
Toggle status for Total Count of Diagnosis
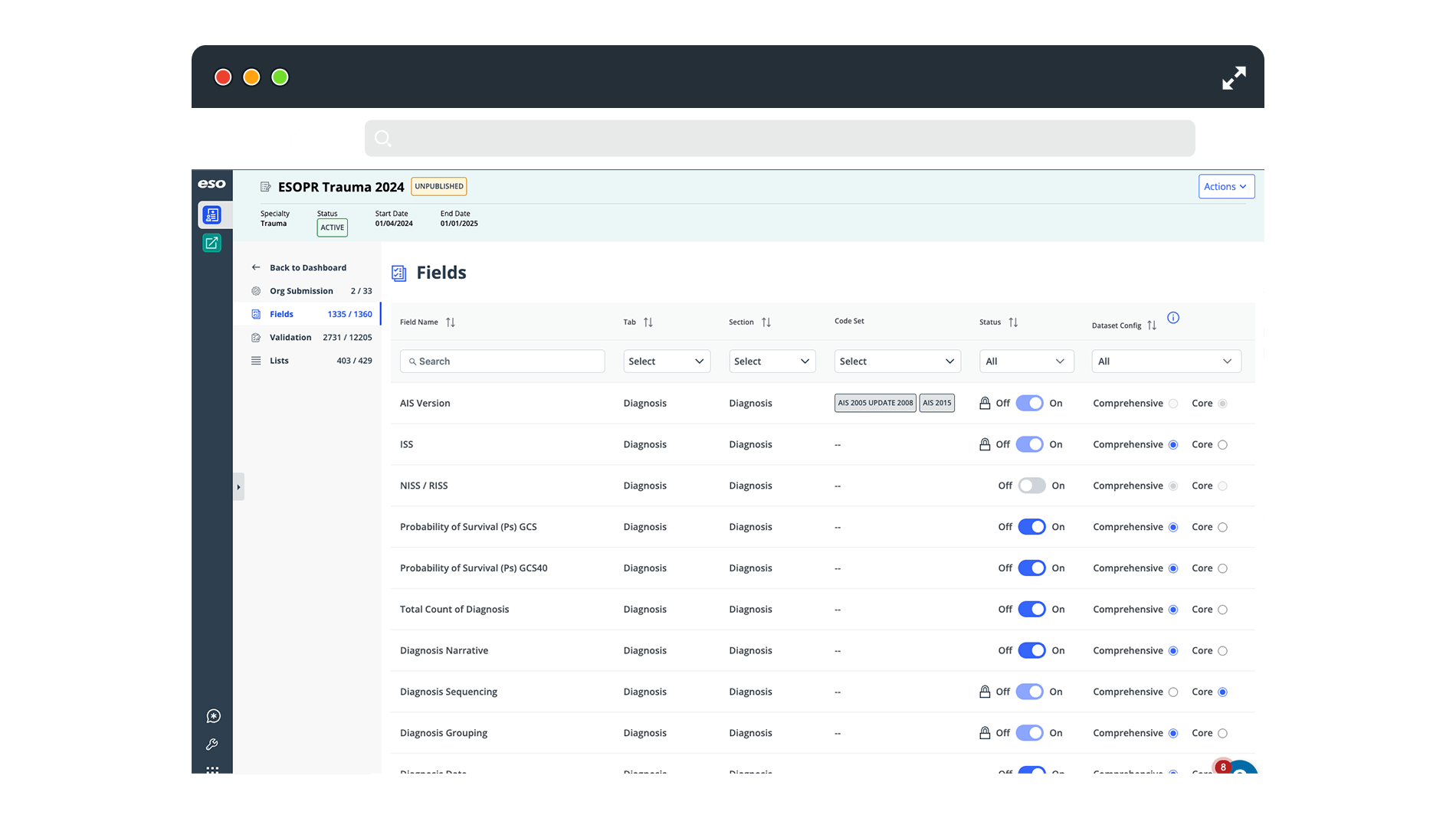(1031, 610)
